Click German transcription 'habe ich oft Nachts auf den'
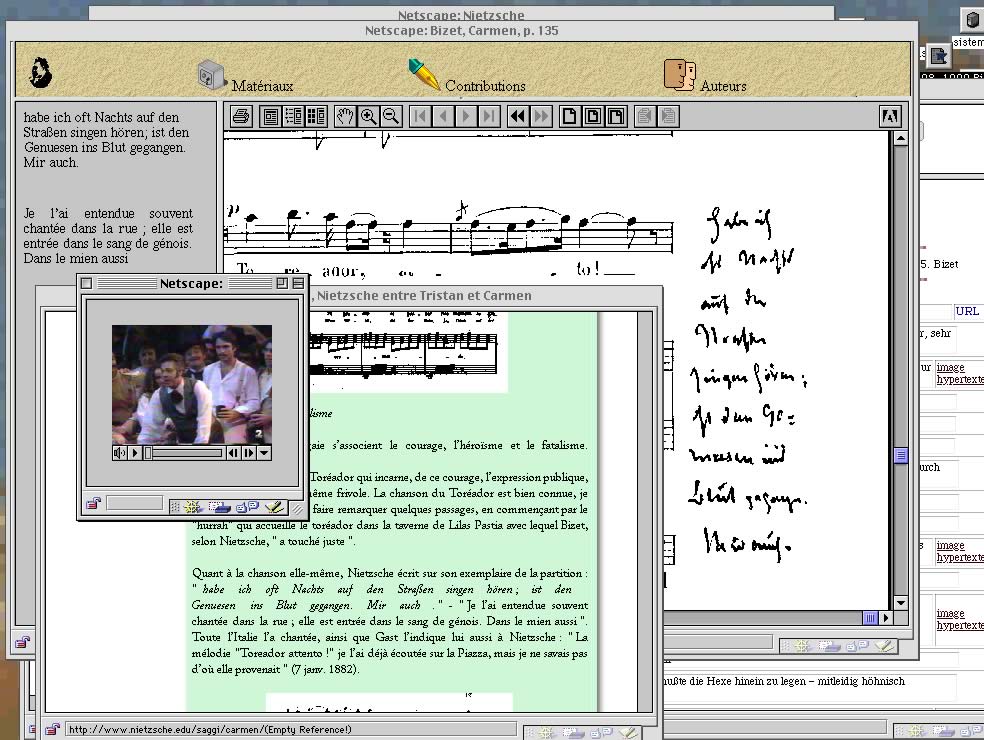The width and height of the screenshot is (984, 740). [101, 117]
